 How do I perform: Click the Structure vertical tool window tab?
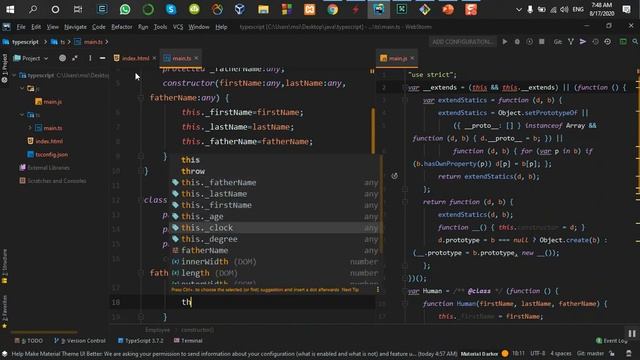pyautogui.click(x=4, y=266)
